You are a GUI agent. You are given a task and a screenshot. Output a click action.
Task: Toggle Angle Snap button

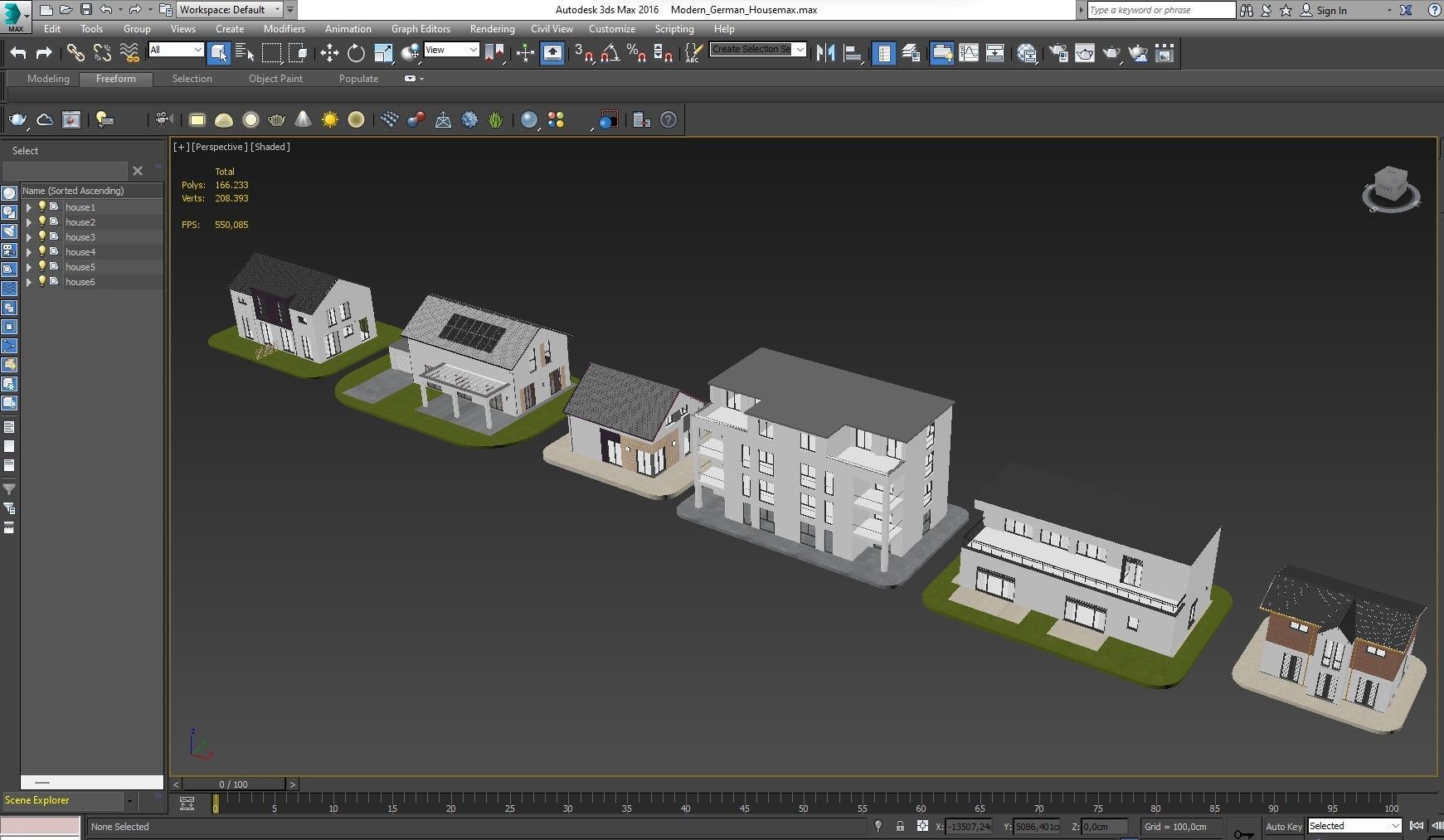(x=610, y=53)
